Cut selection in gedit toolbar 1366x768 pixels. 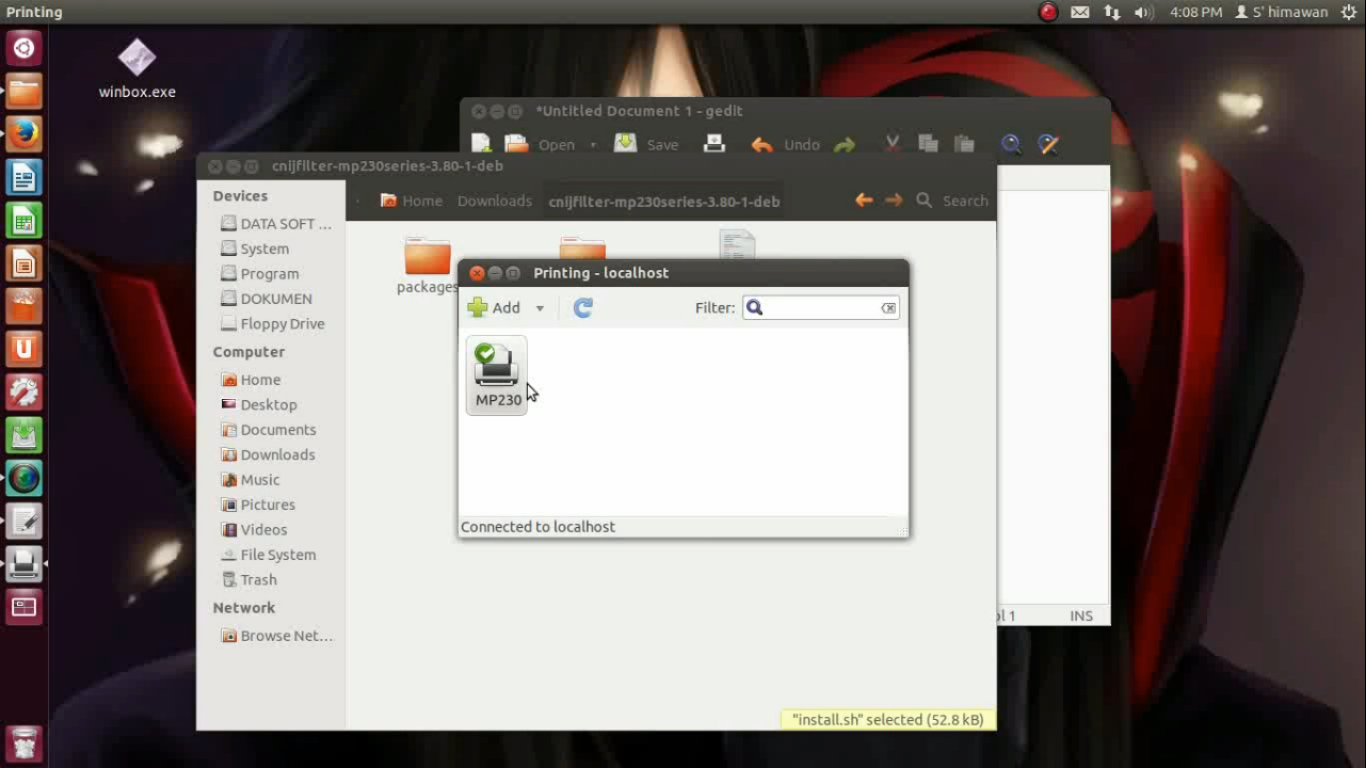coord(892,144)
